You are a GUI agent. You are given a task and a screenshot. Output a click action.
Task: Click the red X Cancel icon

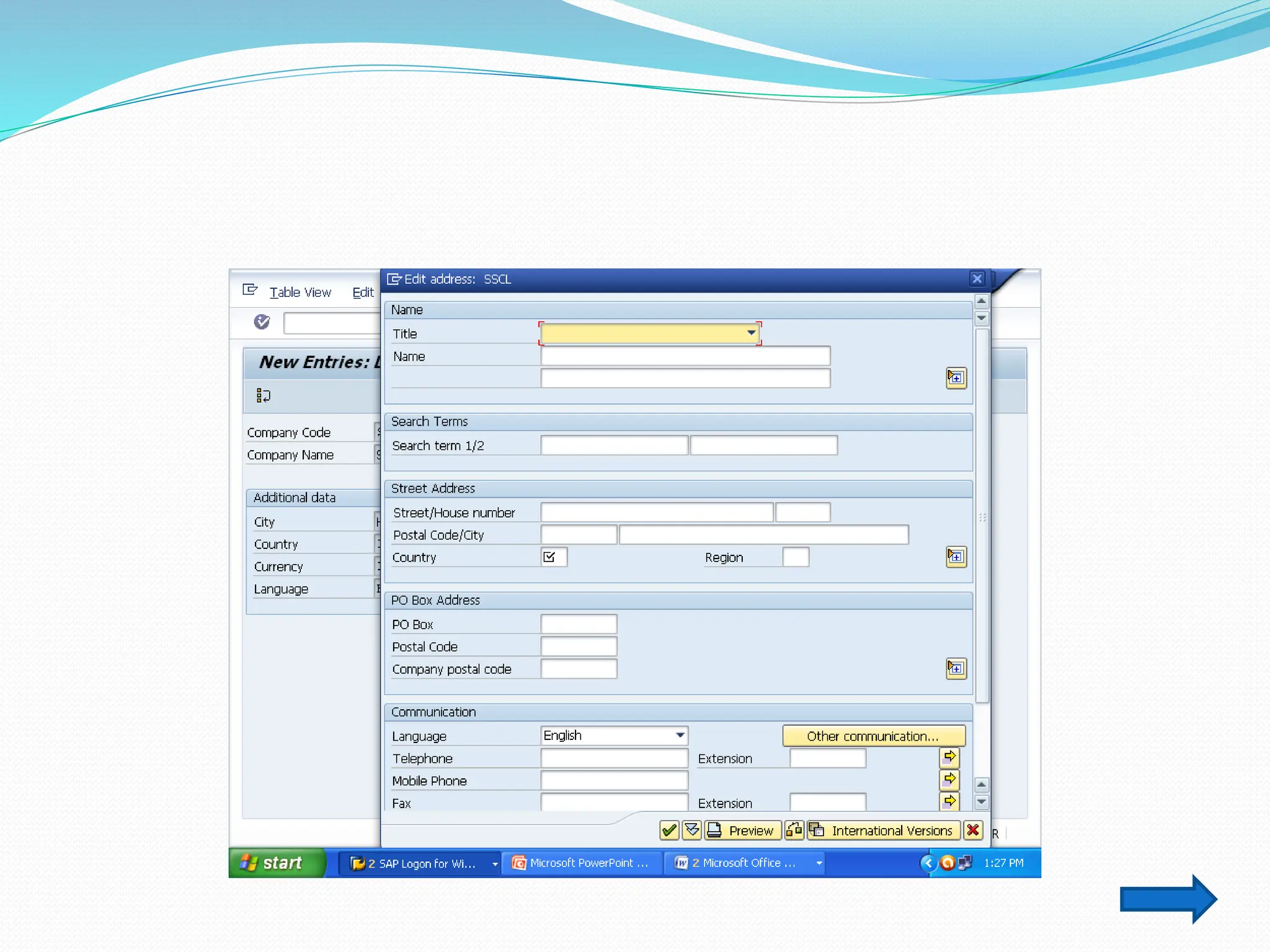973,830
